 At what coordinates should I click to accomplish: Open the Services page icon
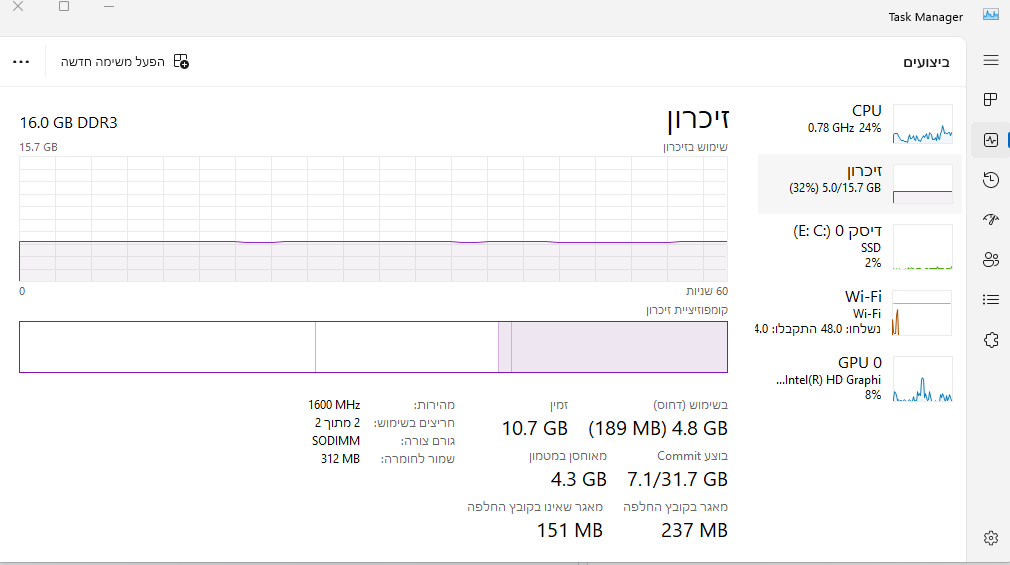[x=991, y=340]
